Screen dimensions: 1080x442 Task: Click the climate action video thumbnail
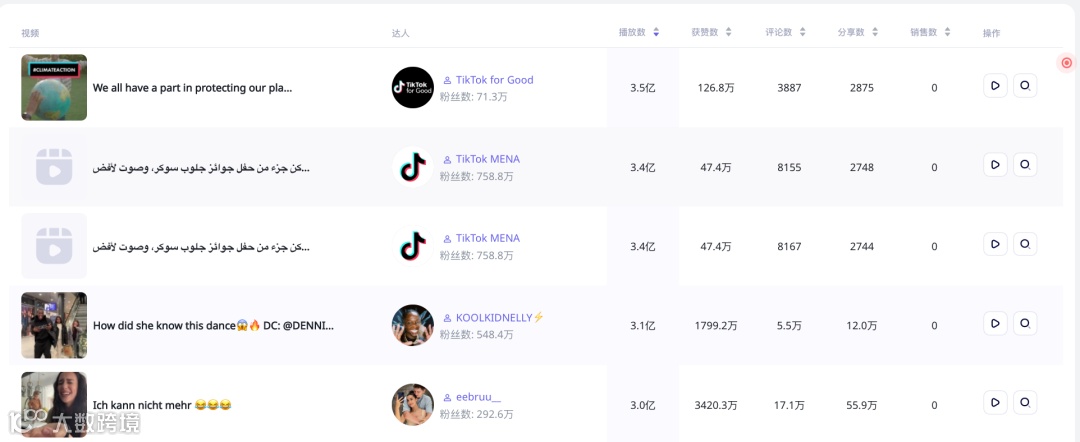pyautogui.click(x=54, y=87)
